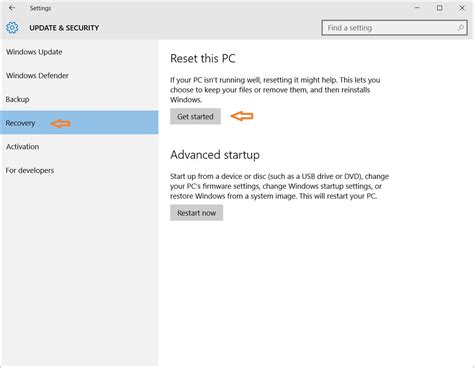Open the Windows Defender section
The width and height of the screenshot is (474, 368).
[x=79, y=76]
